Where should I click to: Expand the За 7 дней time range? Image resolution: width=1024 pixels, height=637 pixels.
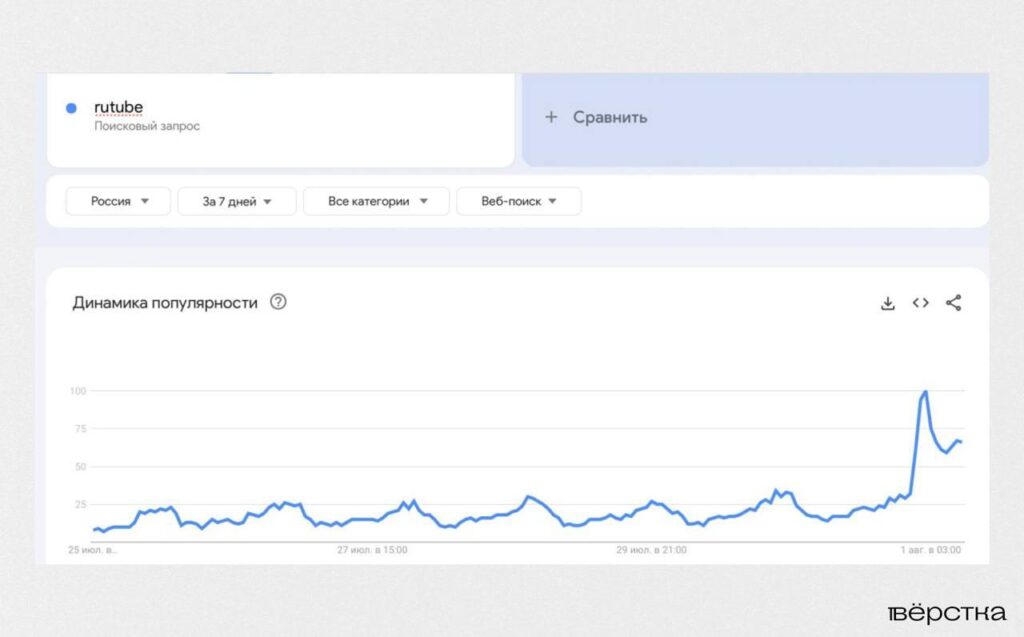[237, 201]
